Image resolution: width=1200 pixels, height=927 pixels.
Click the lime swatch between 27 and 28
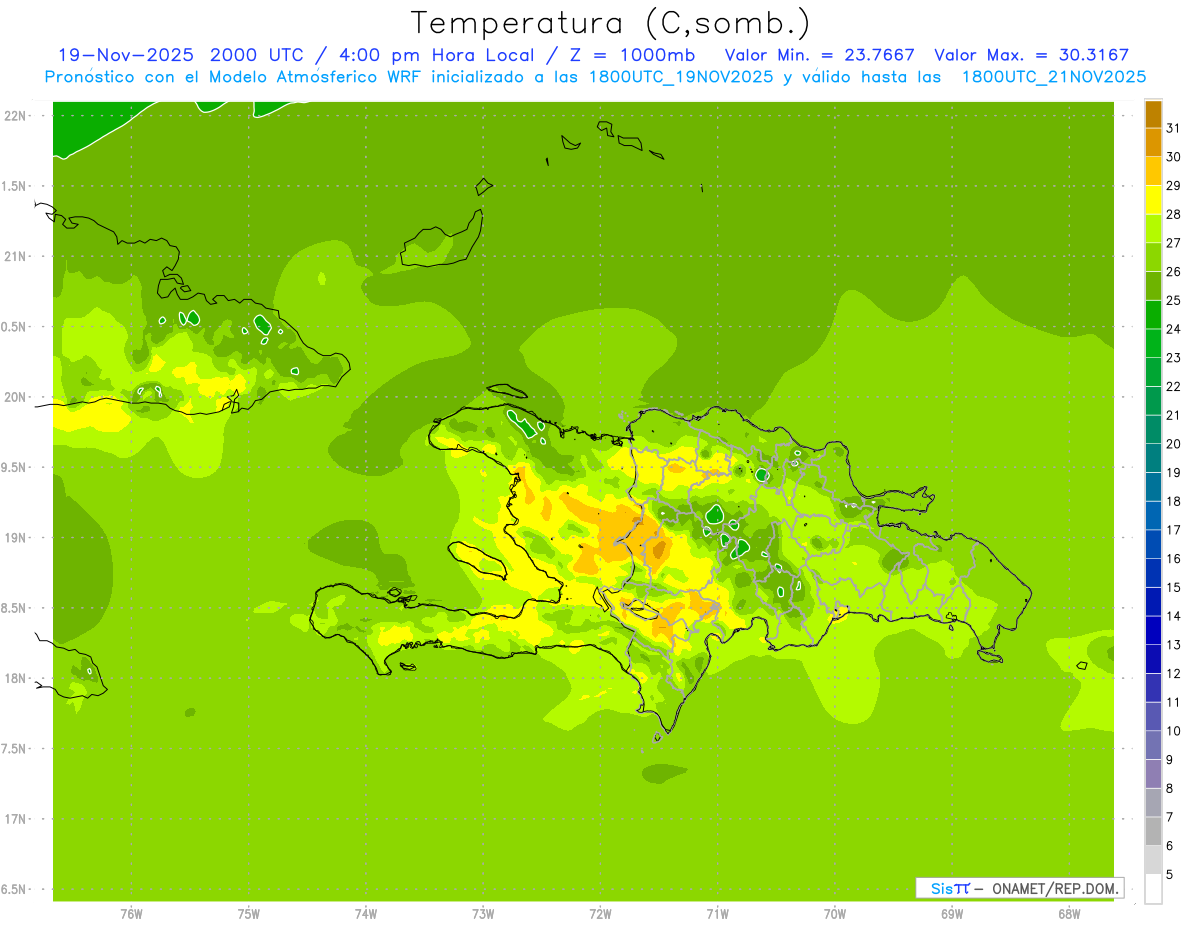[x=1153, y=228]
